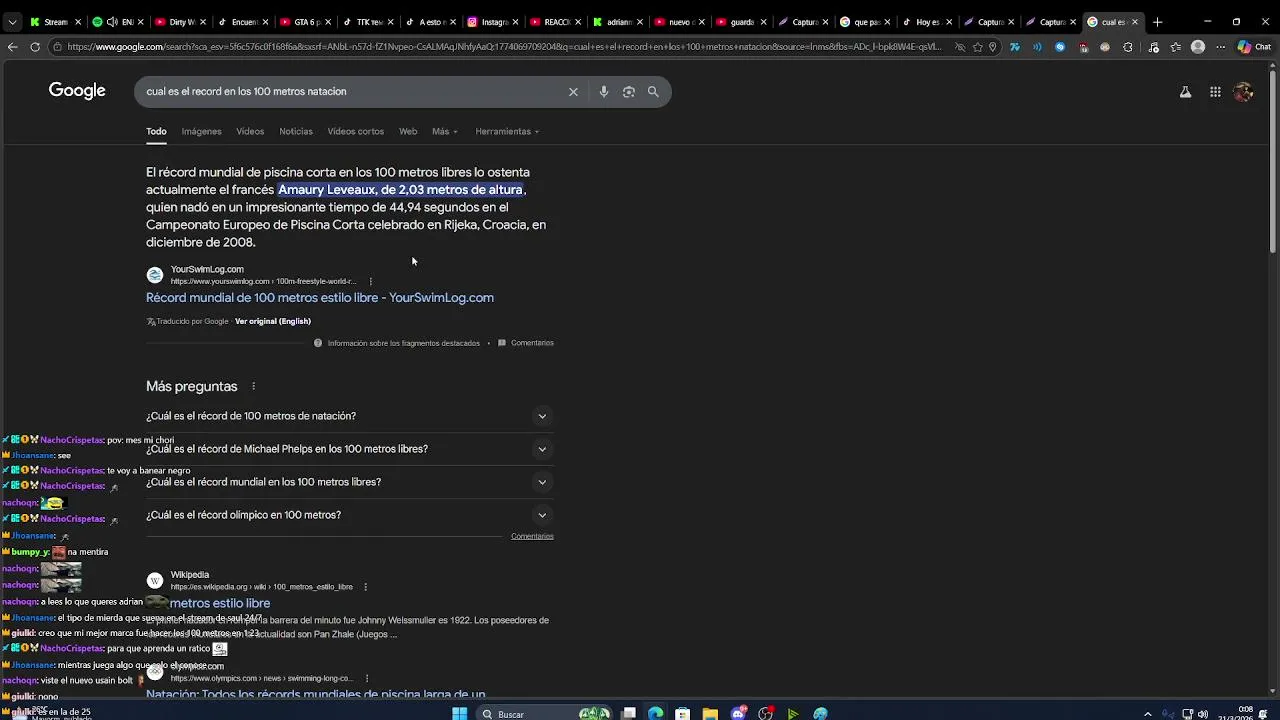Reload the page in the browser

pos(35,47)
